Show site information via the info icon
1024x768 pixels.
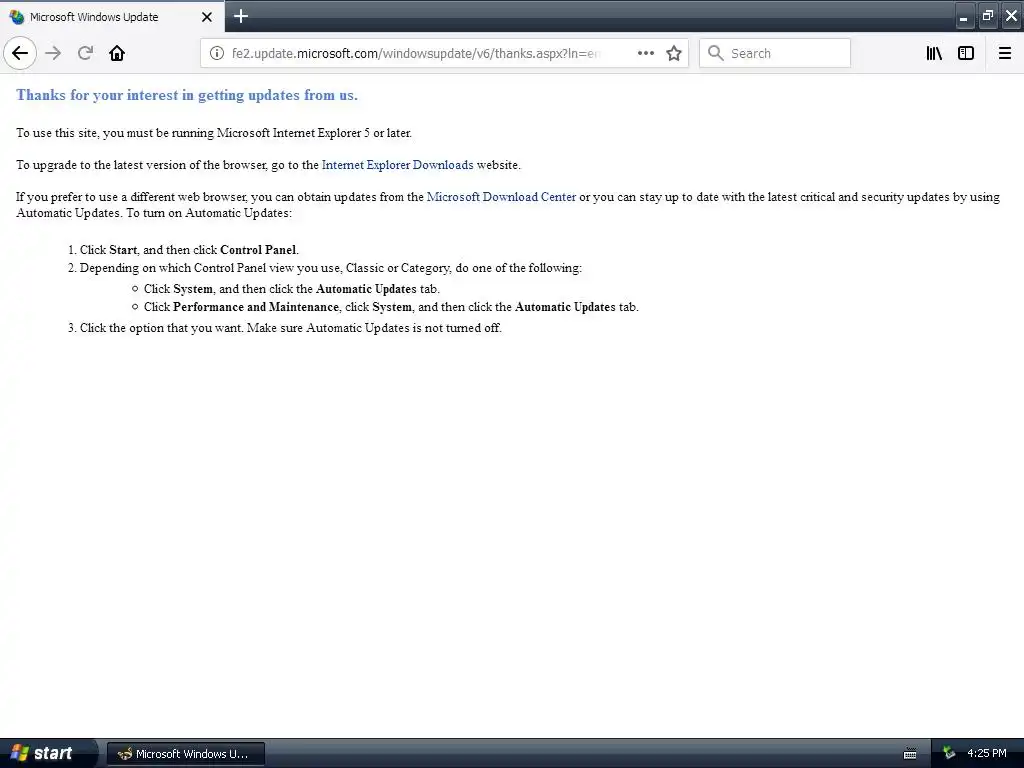(x=217, y=53)
